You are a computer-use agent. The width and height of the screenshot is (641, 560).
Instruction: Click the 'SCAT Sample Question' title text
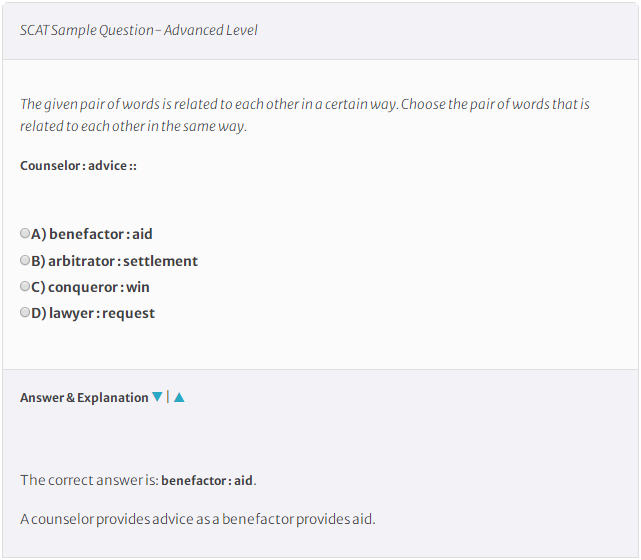click(87, 30)
